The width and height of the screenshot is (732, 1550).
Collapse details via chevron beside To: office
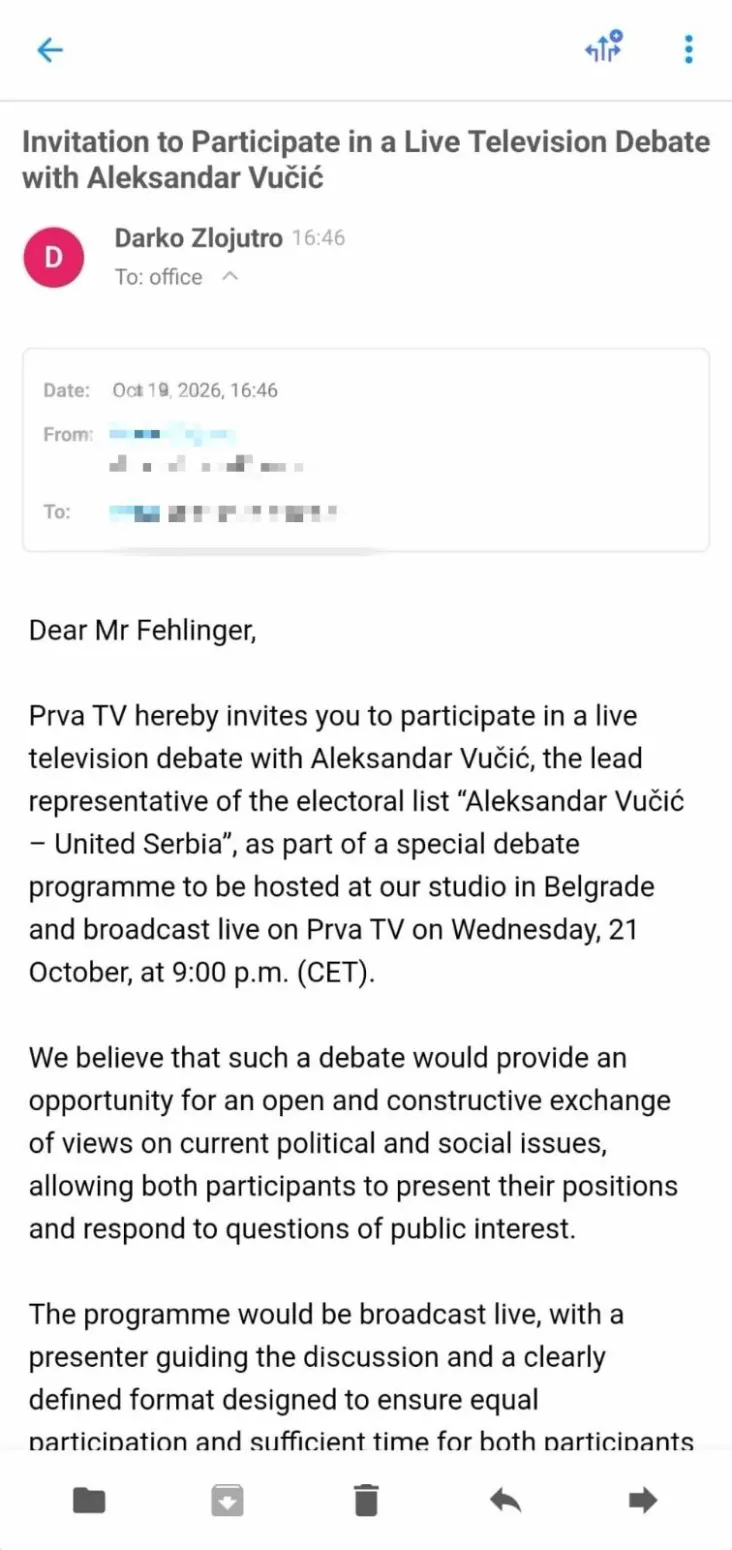(x=229, y=277)
